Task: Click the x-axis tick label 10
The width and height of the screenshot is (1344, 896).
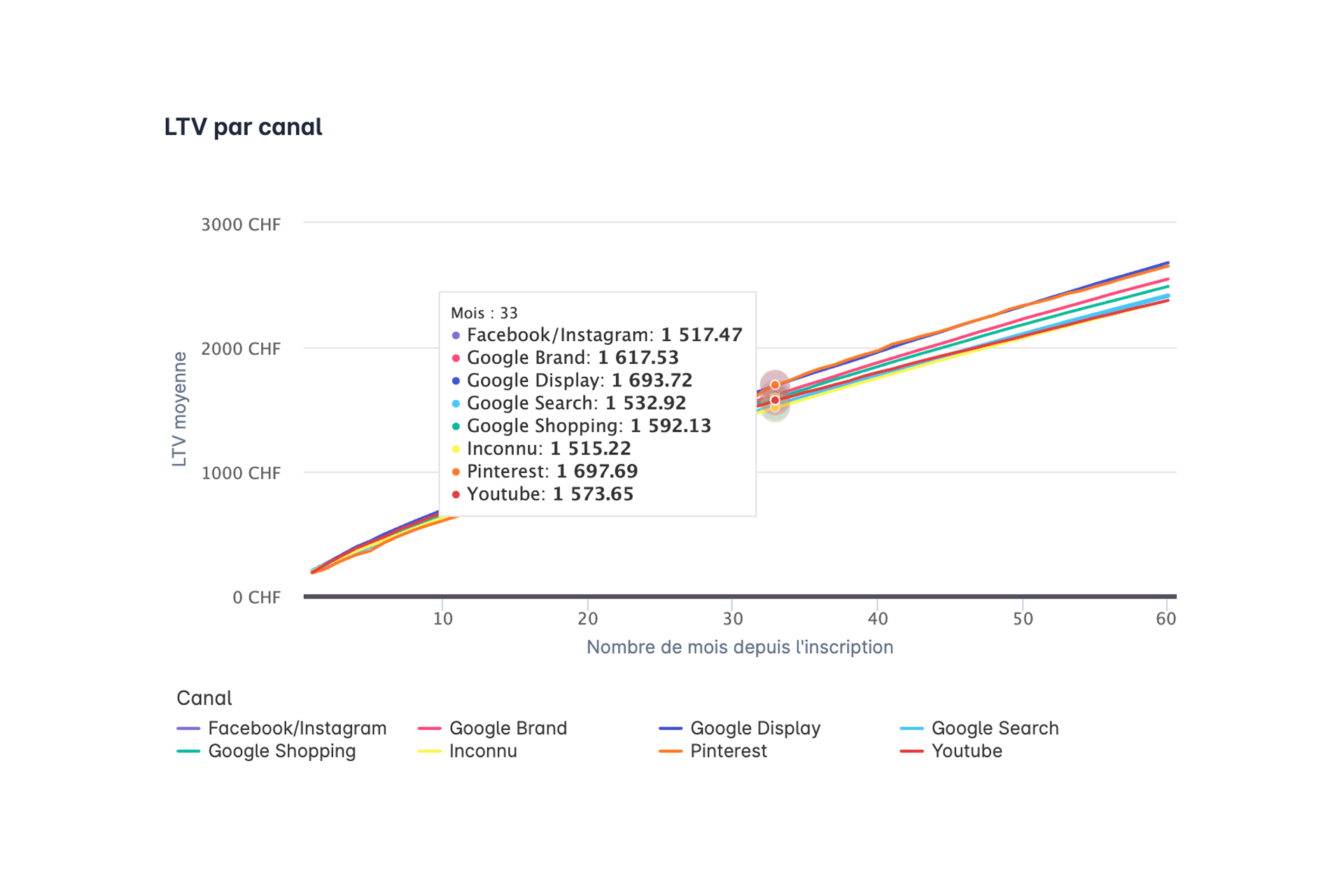Action: pyautogui.click(x=442, y=619)
